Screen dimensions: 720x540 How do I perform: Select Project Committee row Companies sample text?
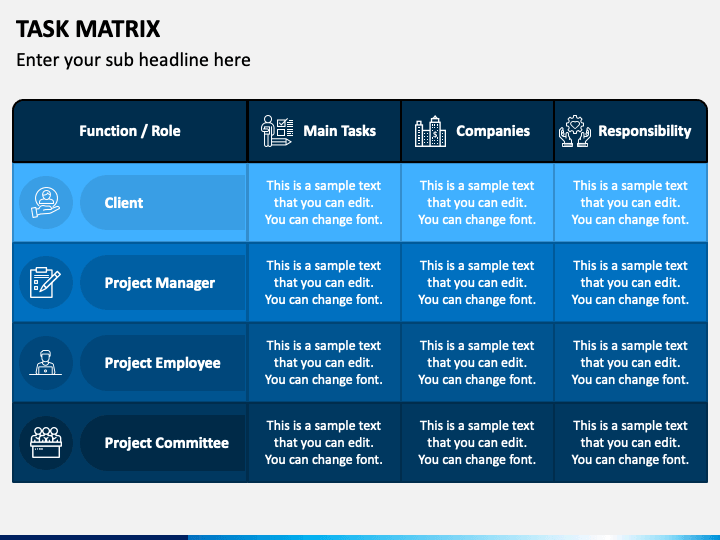coord(477,442)
